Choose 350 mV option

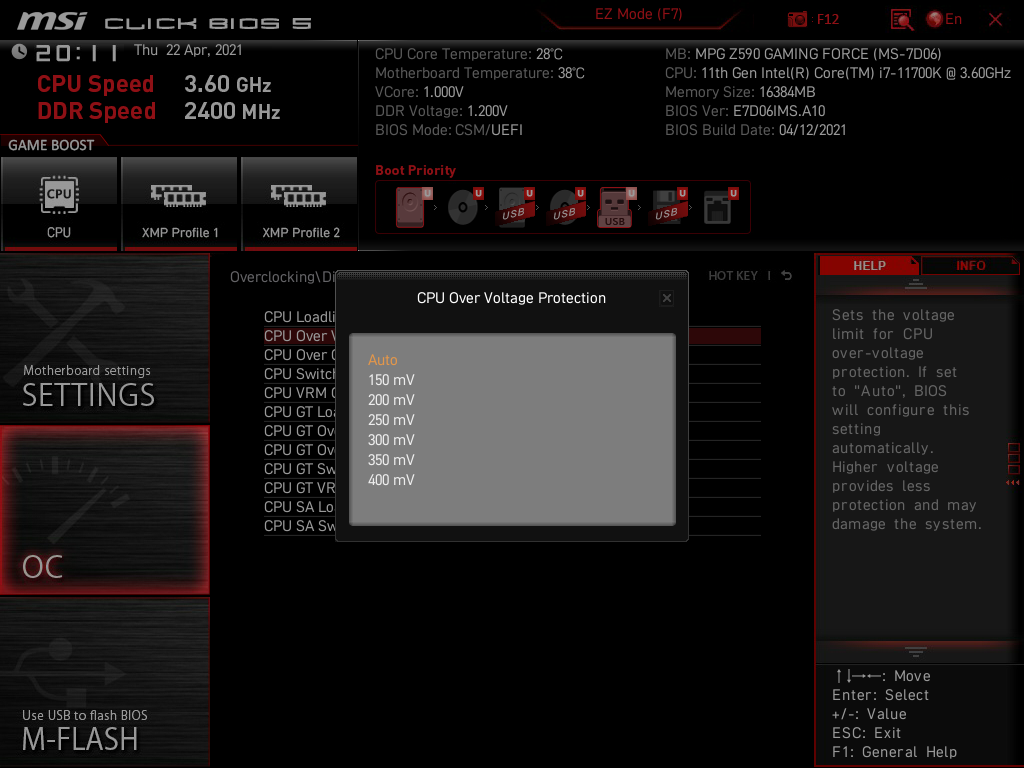pyautogui.click(x=391, y=460)
